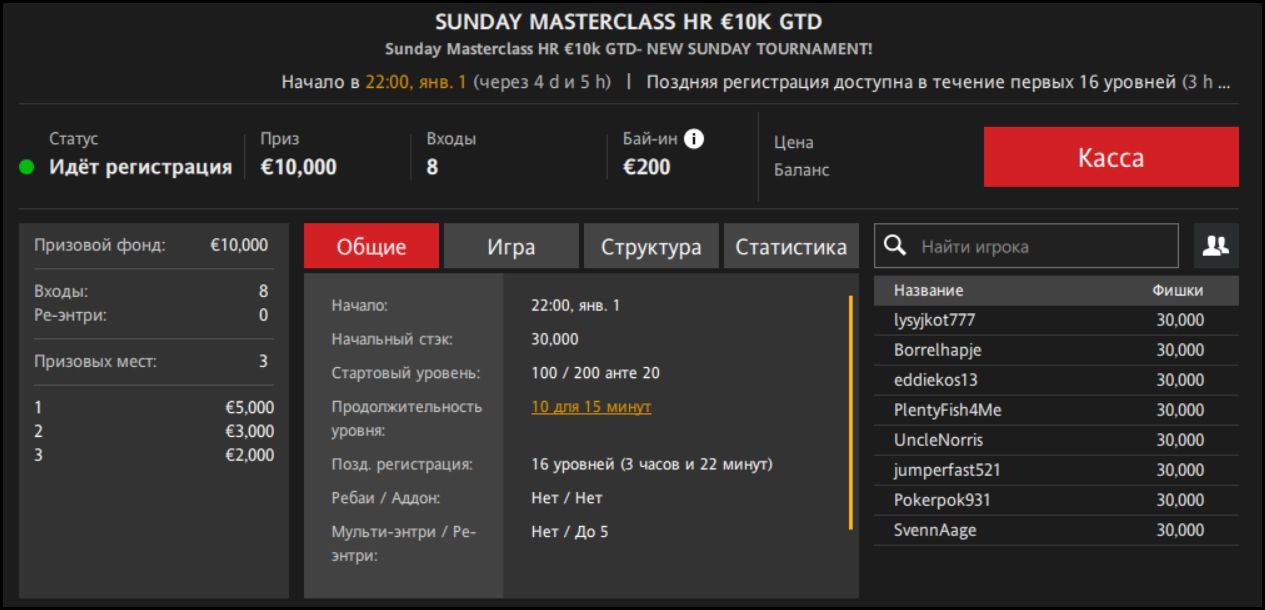Switch to the Структура tab
The width and height of the screenshot is (1265, 610).
click(651, 247)
